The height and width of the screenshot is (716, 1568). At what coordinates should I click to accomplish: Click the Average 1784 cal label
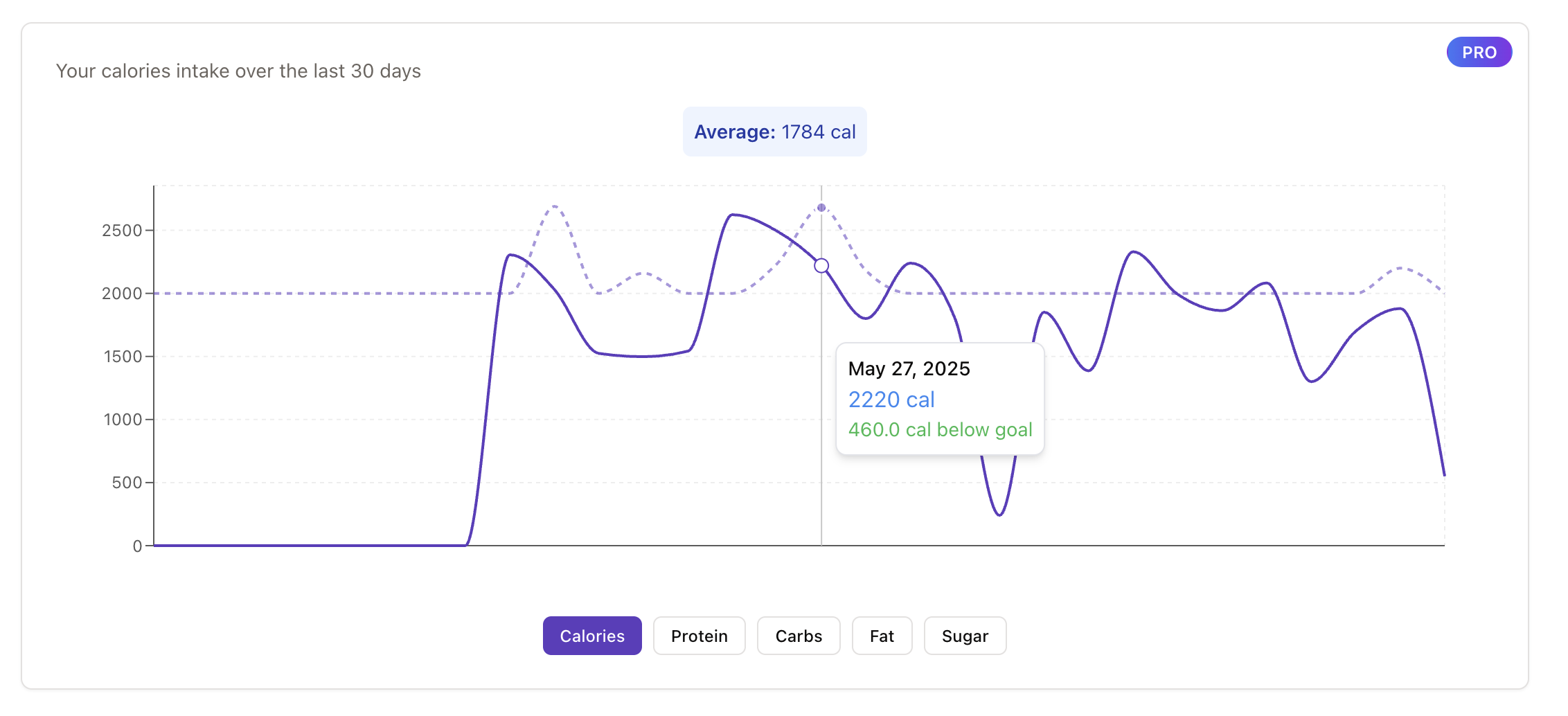[x=775, y=132]
